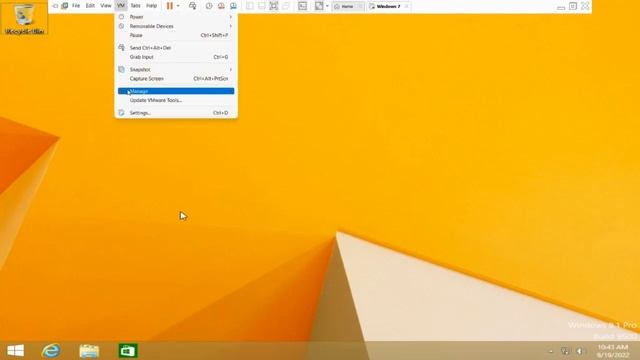Choose Send Ctrl+Alt+Del menu item
Viewport: 640px width, 360px height.
(x=176, y=48)
